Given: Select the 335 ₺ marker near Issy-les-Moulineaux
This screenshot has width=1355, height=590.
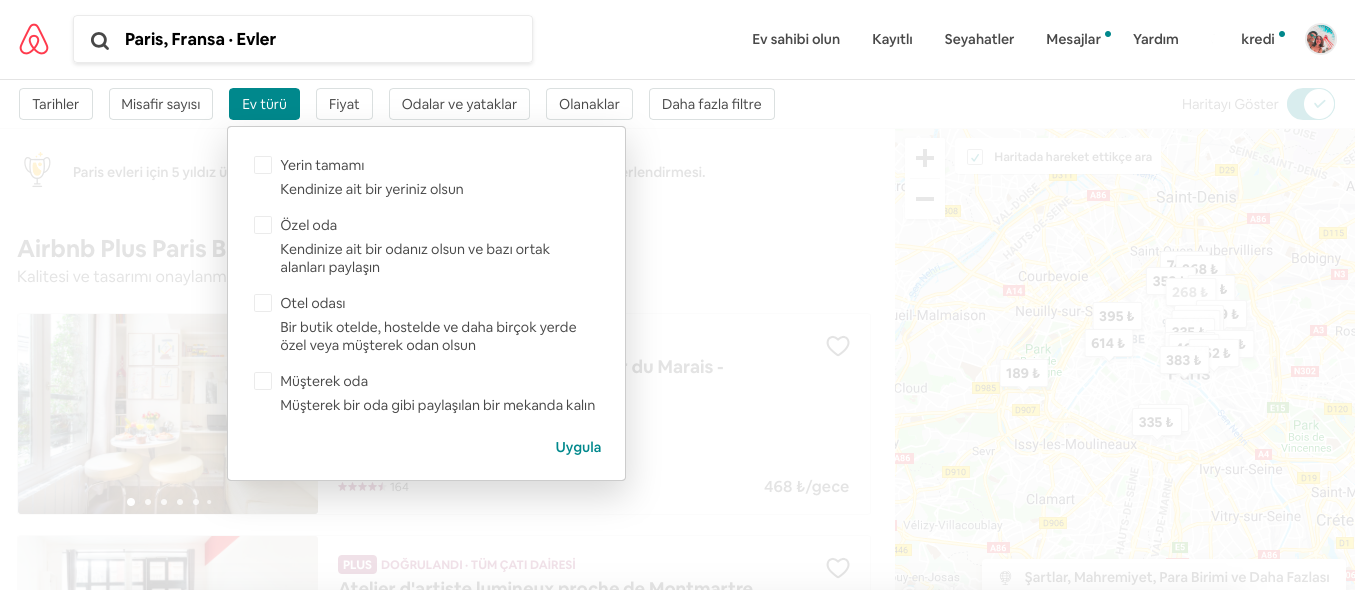Looking at the screenshot, I should click(1156, 422).
